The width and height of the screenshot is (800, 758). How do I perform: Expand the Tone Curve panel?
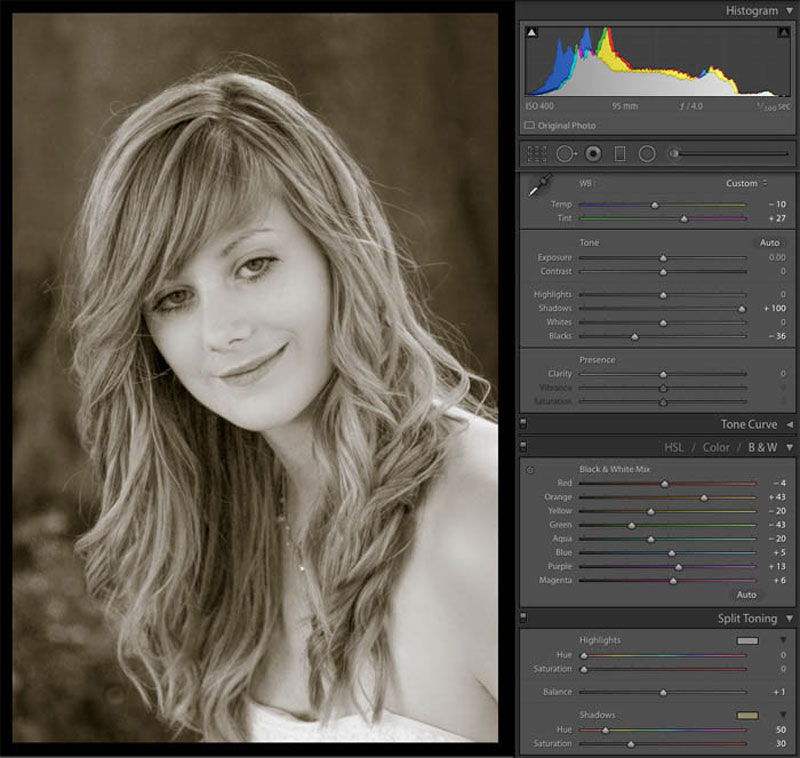point(789,424)
